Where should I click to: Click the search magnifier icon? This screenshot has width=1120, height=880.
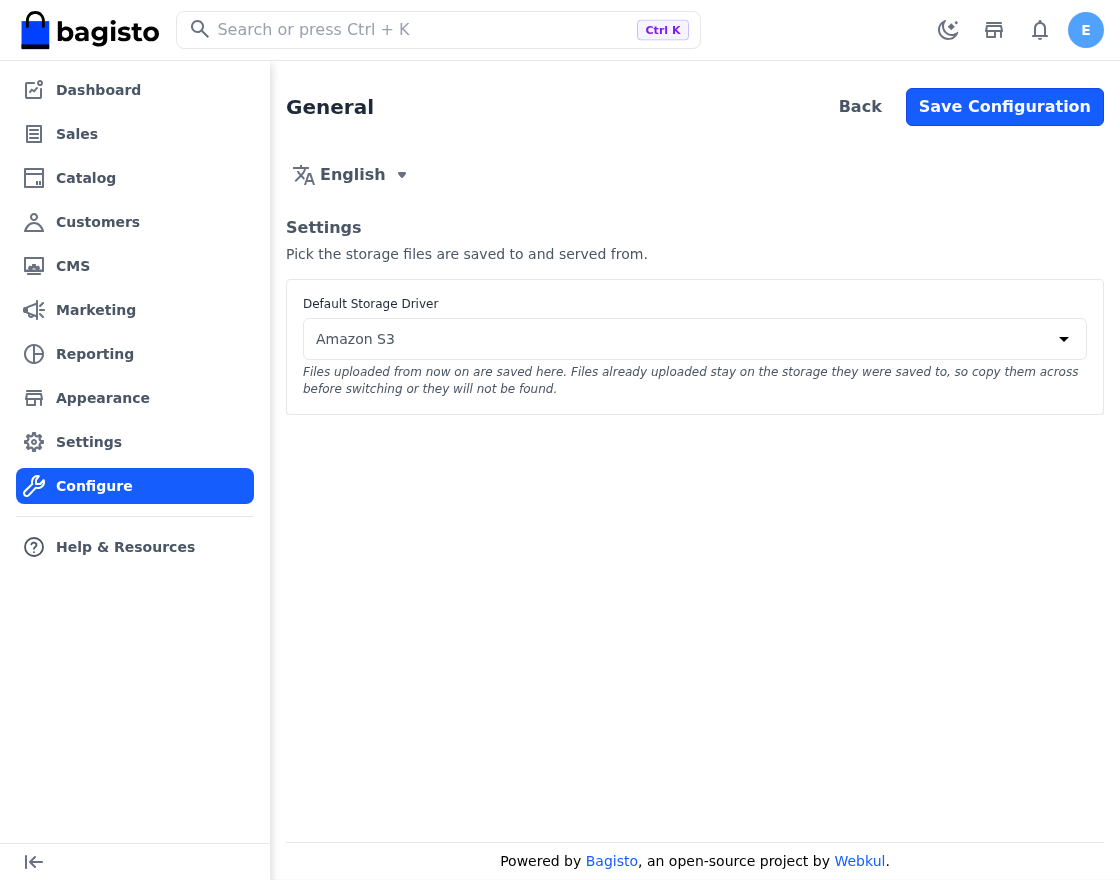click(x=200, y=29)
